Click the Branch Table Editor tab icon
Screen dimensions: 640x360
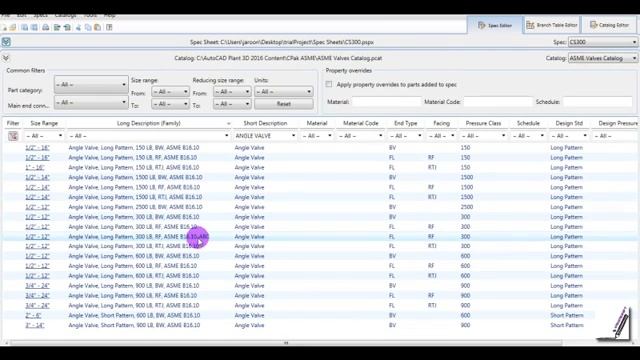coord(530,25)
